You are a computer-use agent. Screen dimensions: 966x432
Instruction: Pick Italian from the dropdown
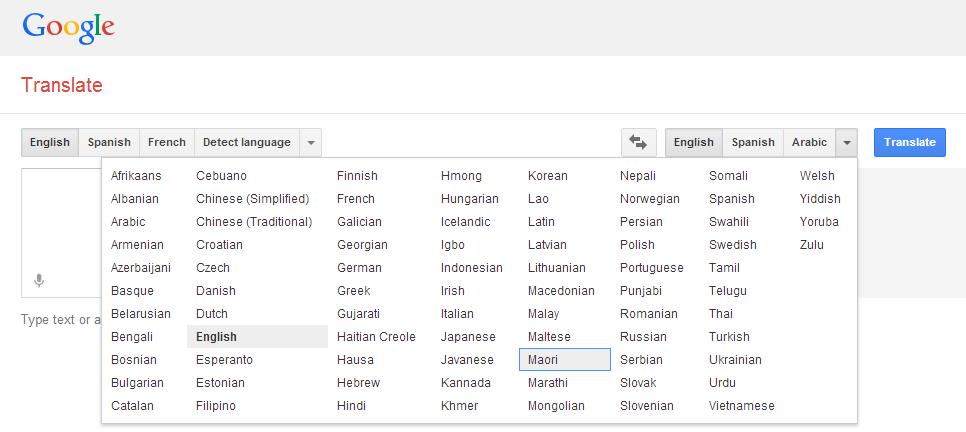coord(457,314)
